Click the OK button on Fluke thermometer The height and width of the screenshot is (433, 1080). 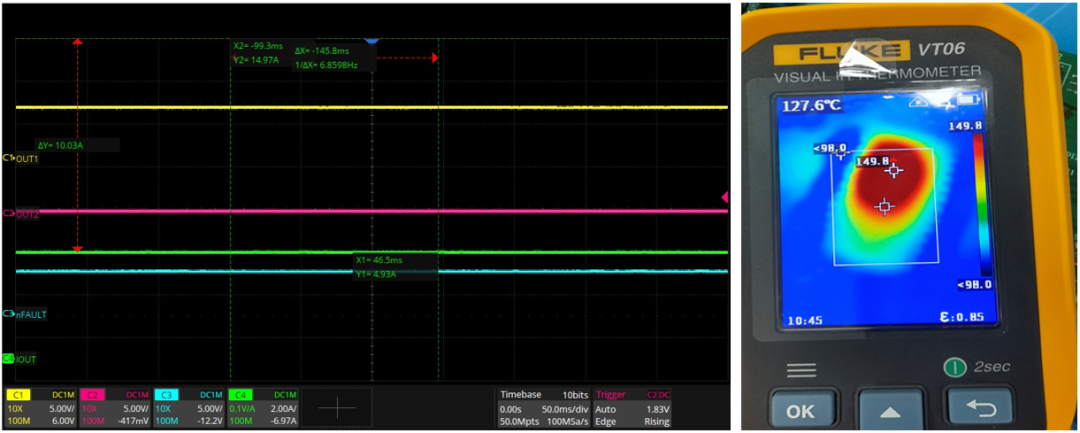(800, 412)
